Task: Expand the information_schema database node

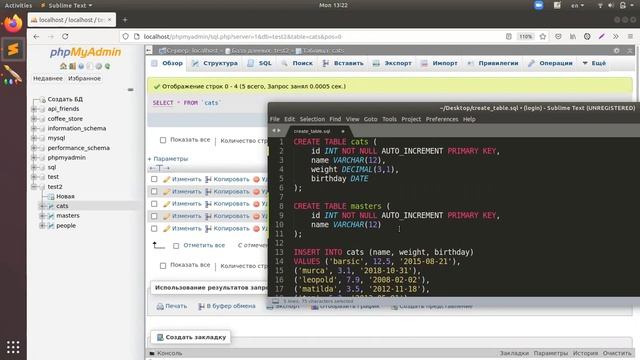Action: pos(34,129)
